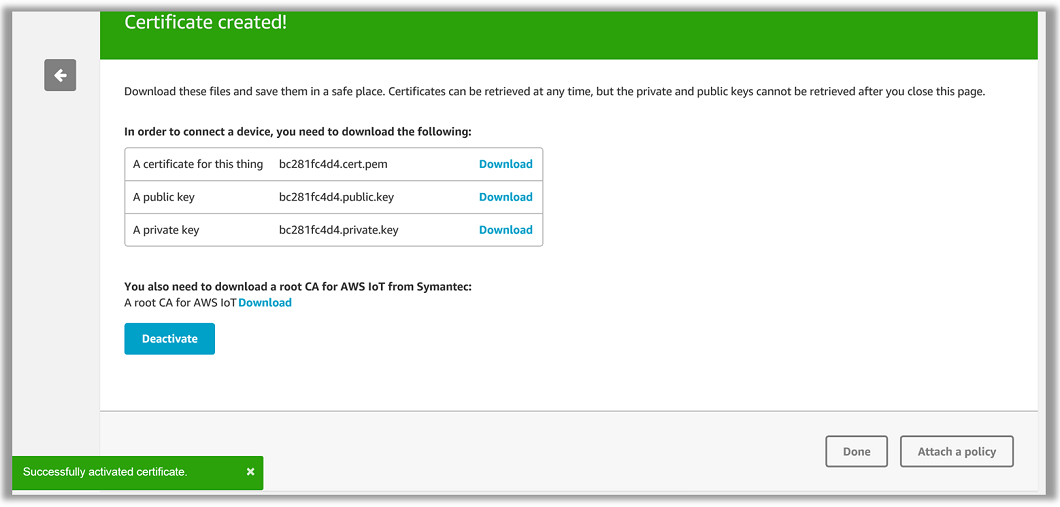Click the Symantec root CA heading text
Image resolution: width=1060 pixels, height=507 pixels.
297,287
